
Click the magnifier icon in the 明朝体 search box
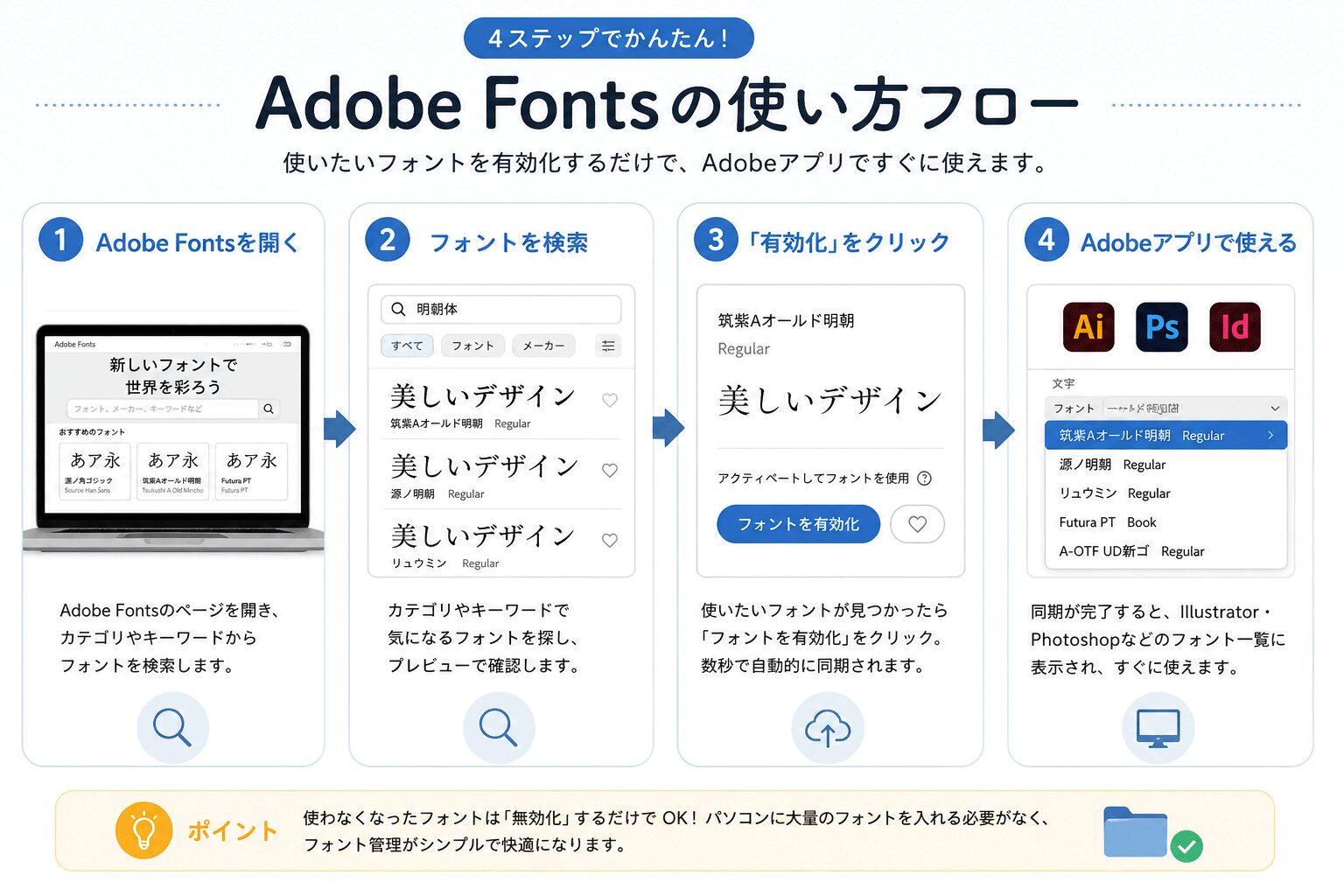click(398, 309)
